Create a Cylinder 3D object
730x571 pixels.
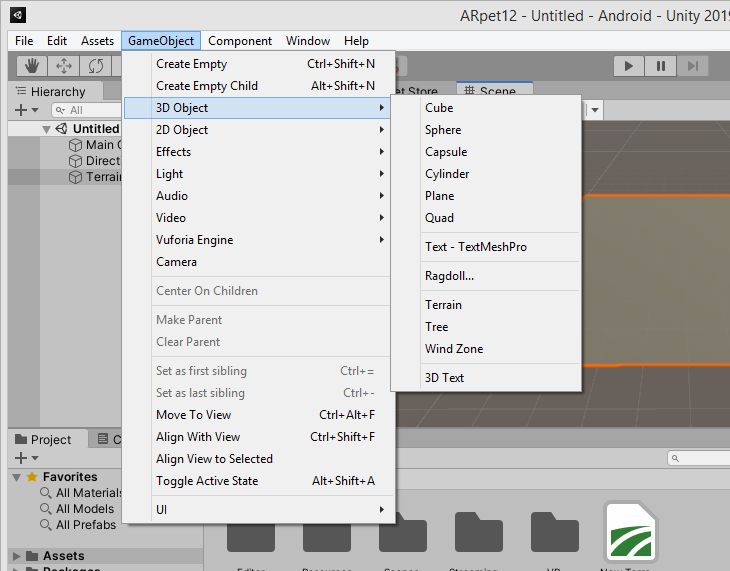(x=486, y=174)
